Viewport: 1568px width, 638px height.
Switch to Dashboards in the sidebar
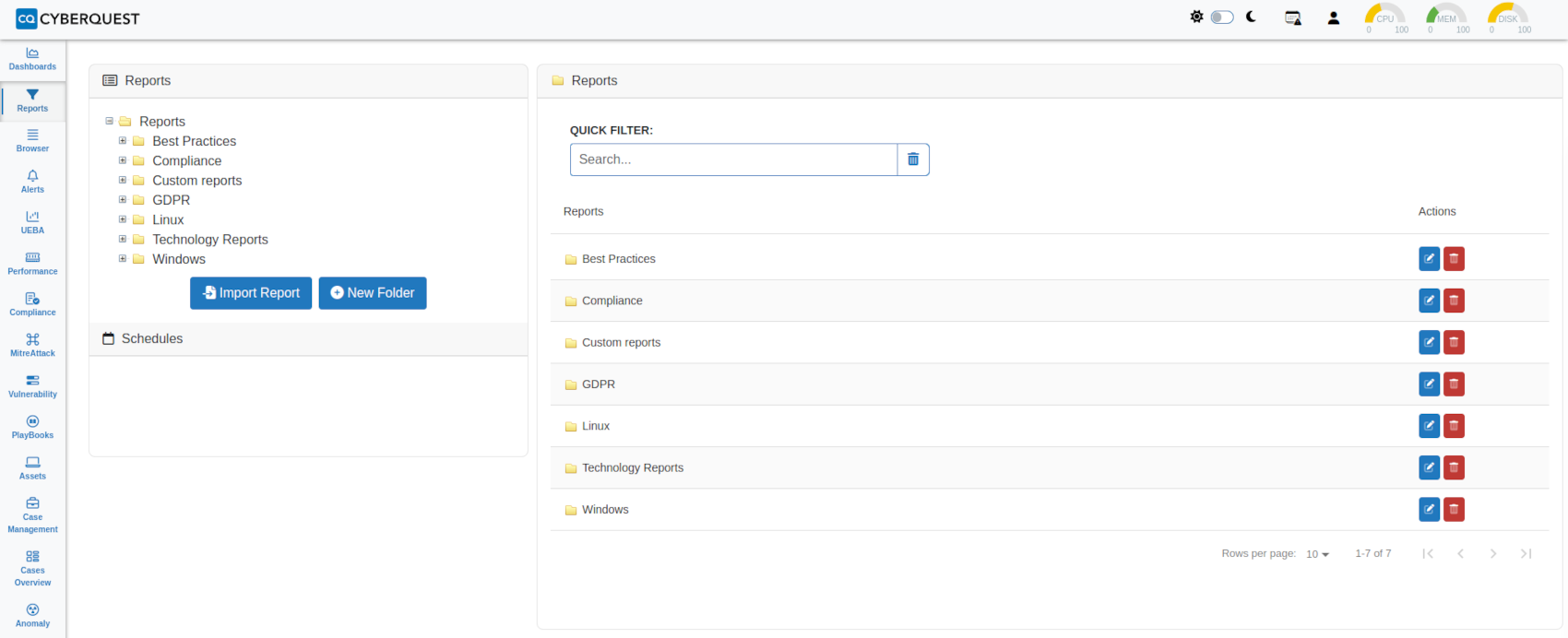(x=32, y=58)
